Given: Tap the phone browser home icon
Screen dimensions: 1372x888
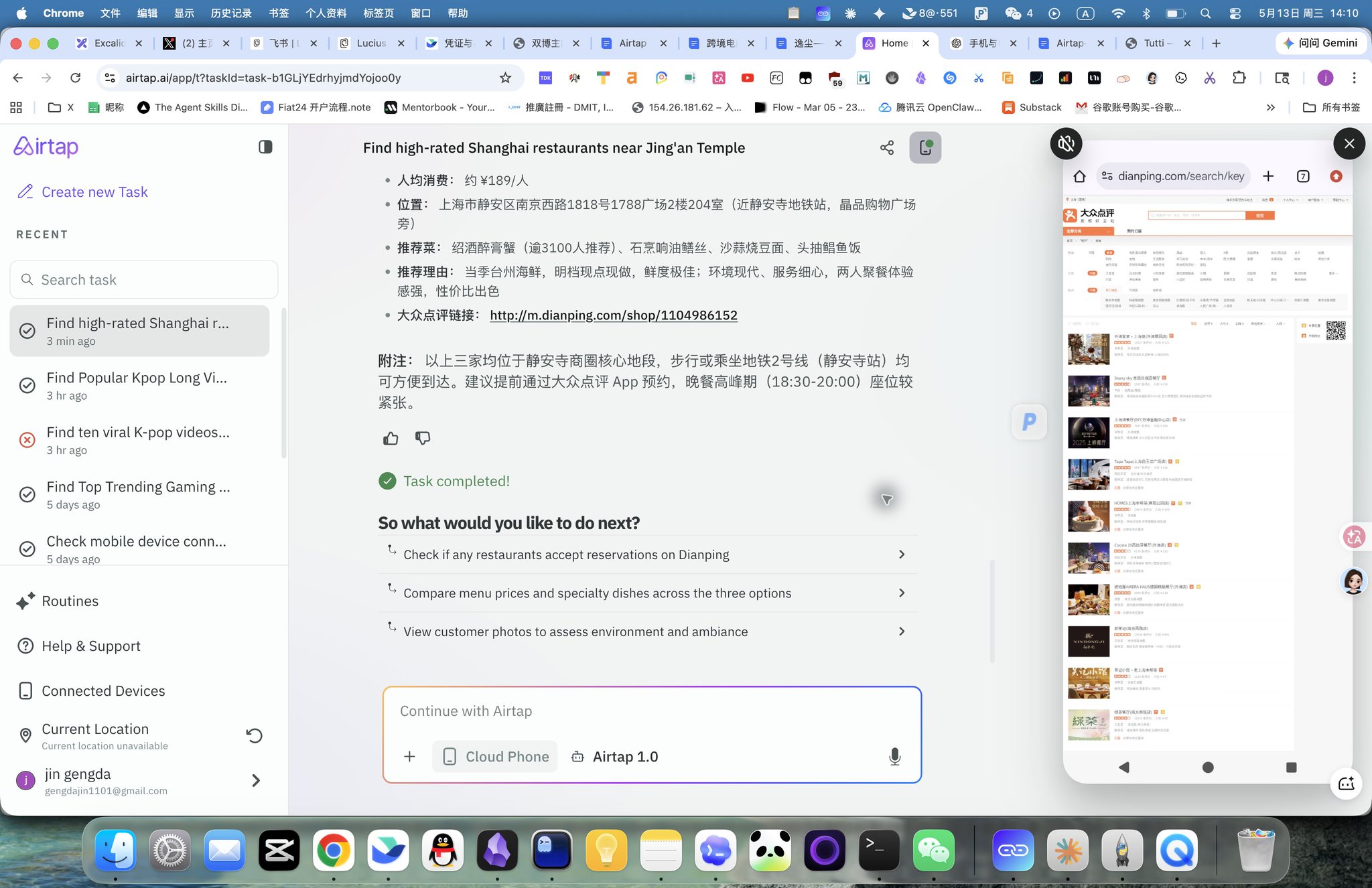Looking at the screenshot, I should pos(1079,176).
